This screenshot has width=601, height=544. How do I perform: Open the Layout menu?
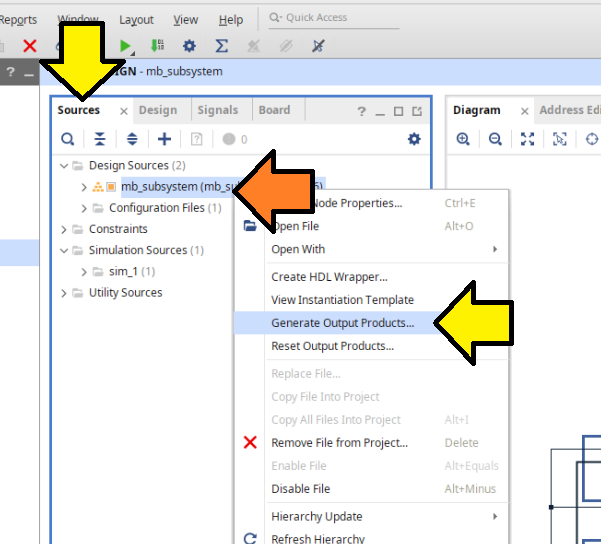click(136, 20)
